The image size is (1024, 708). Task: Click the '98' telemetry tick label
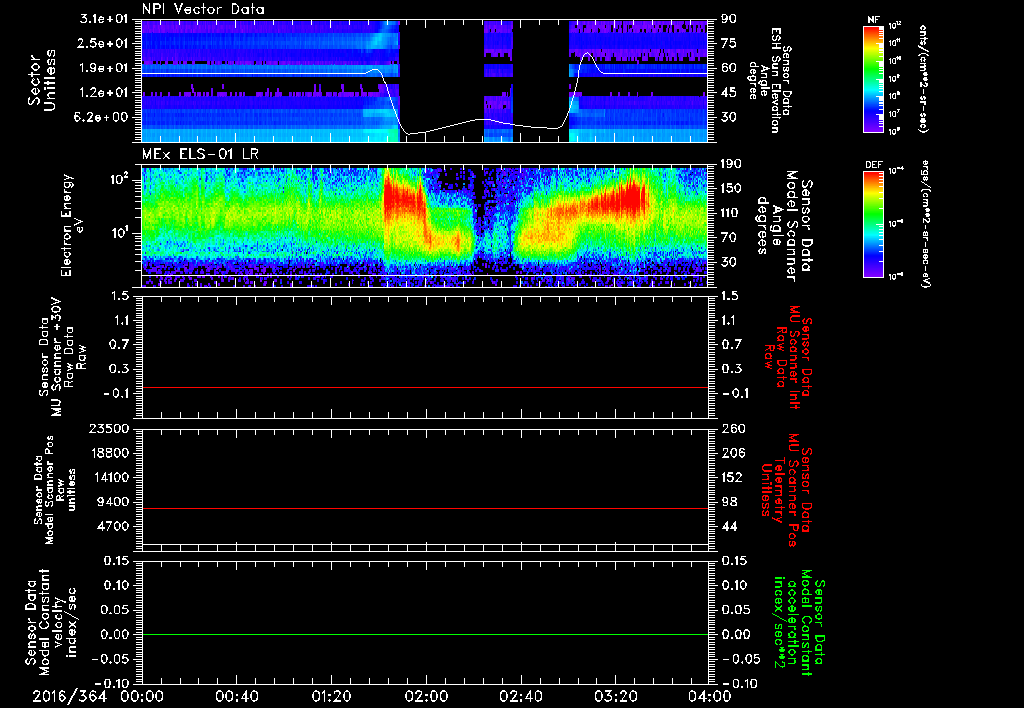point(729,502)
